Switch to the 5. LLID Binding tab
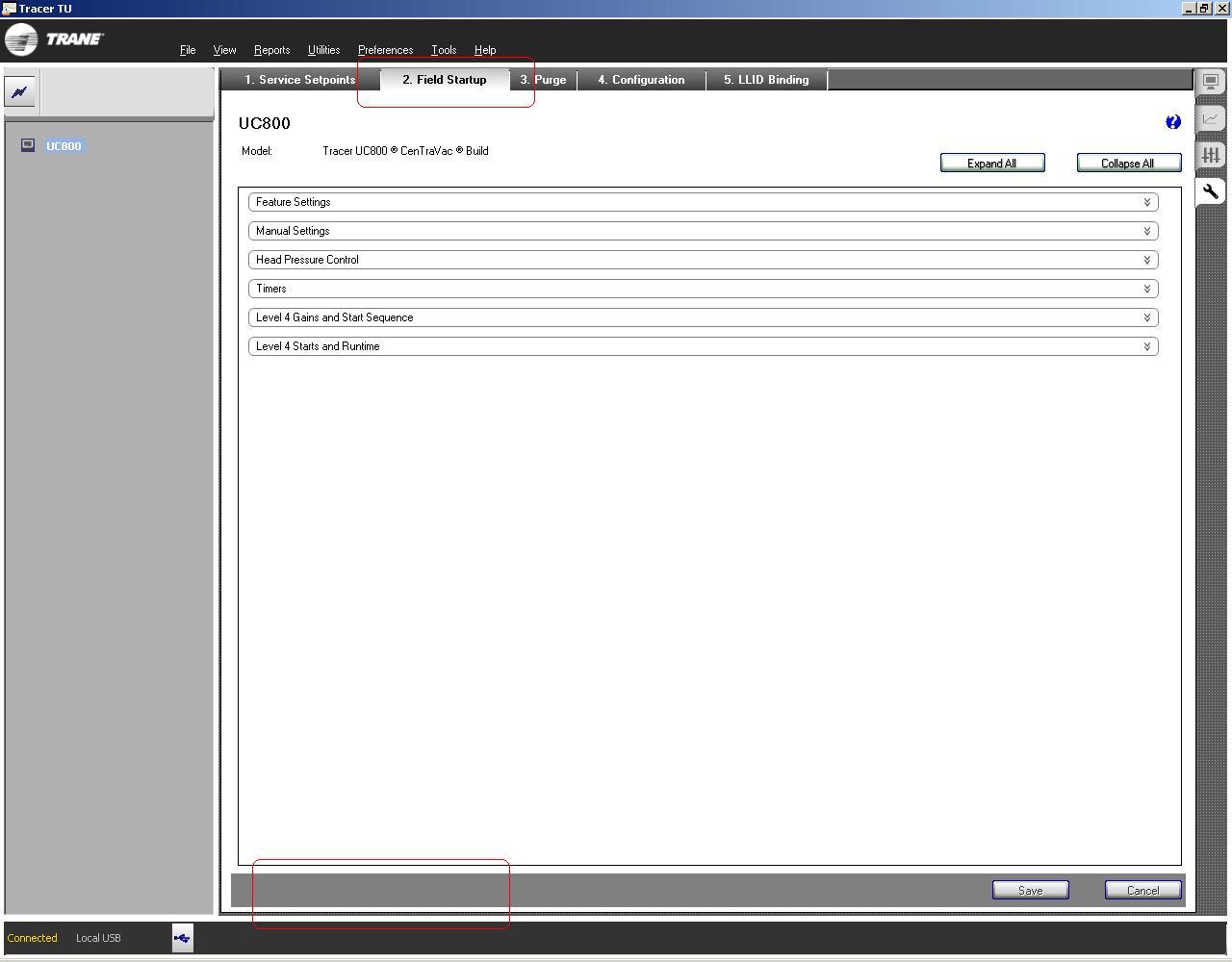 (766, 80)
